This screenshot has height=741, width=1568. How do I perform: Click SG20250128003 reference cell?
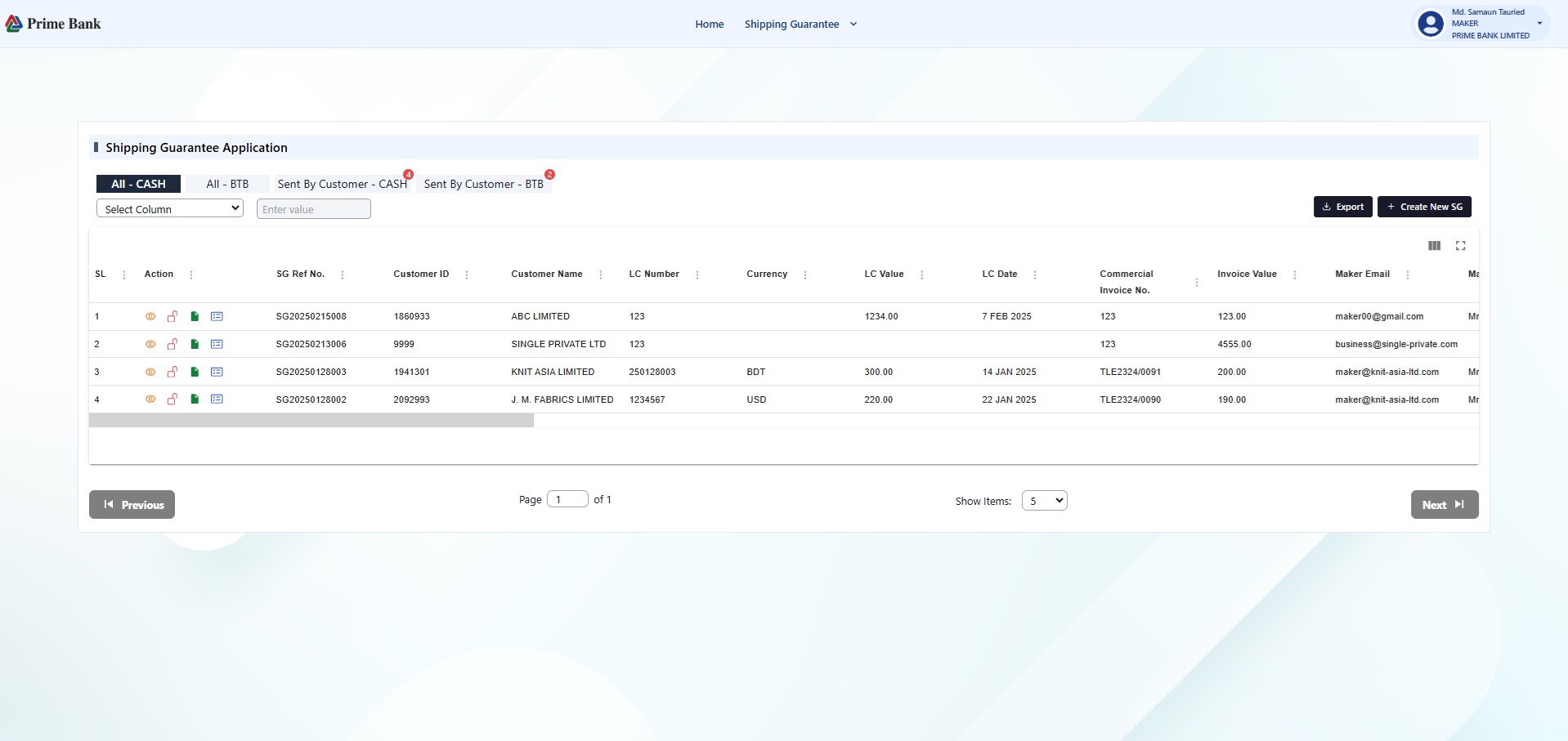click(311, 372)
